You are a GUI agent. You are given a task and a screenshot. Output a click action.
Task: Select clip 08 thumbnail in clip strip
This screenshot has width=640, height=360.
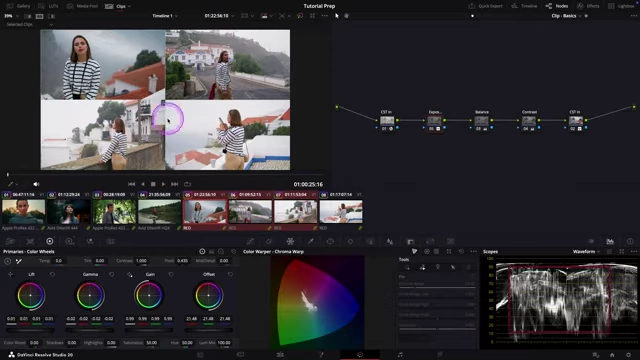click(341, 211)
